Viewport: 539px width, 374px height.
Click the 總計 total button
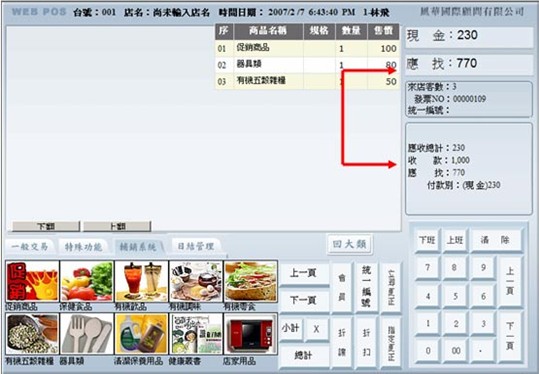point(304,355)
